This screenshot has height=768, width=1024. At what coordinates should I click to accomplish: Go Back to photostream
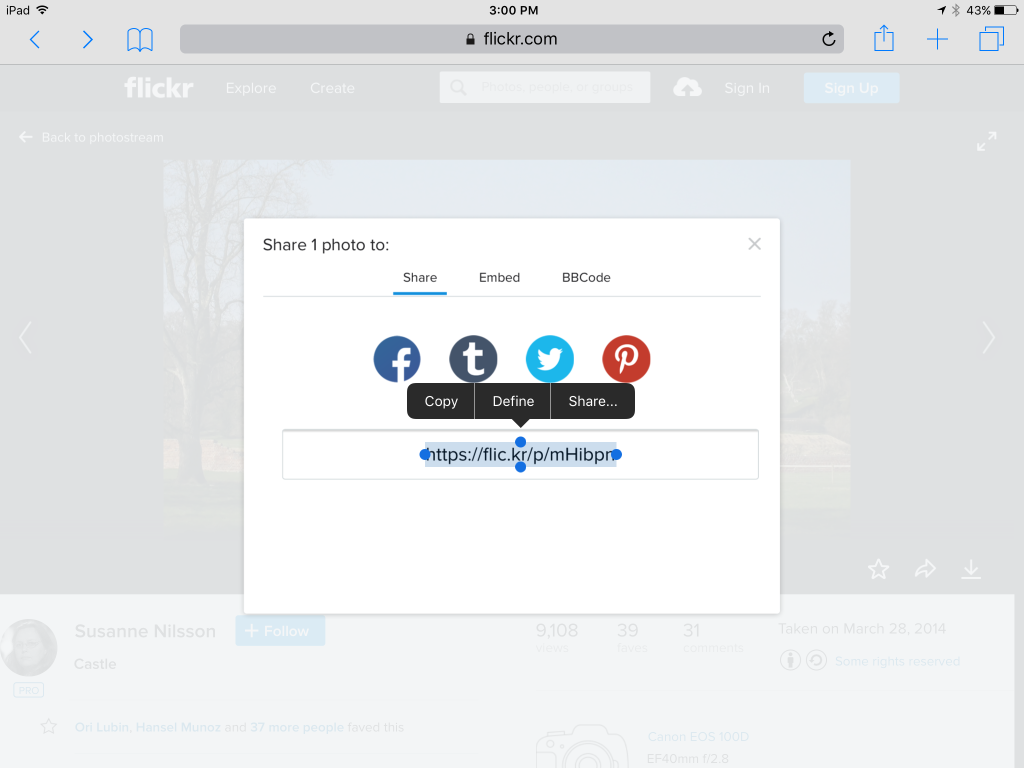click(91, 137)
